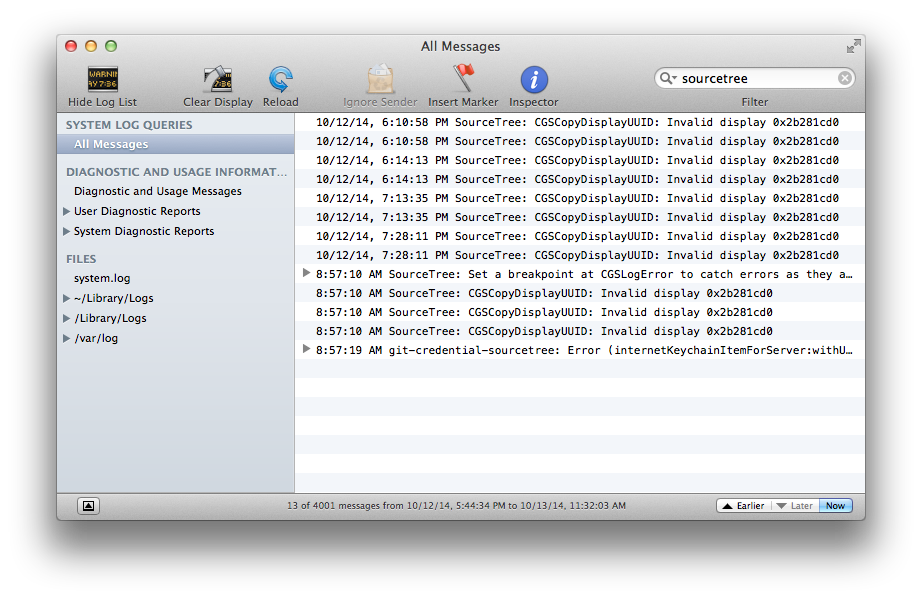Select the first 7:28:11 PM SourceTree message
The height and width of the screenshot is (599, 922).
click(x=579, y=236)
